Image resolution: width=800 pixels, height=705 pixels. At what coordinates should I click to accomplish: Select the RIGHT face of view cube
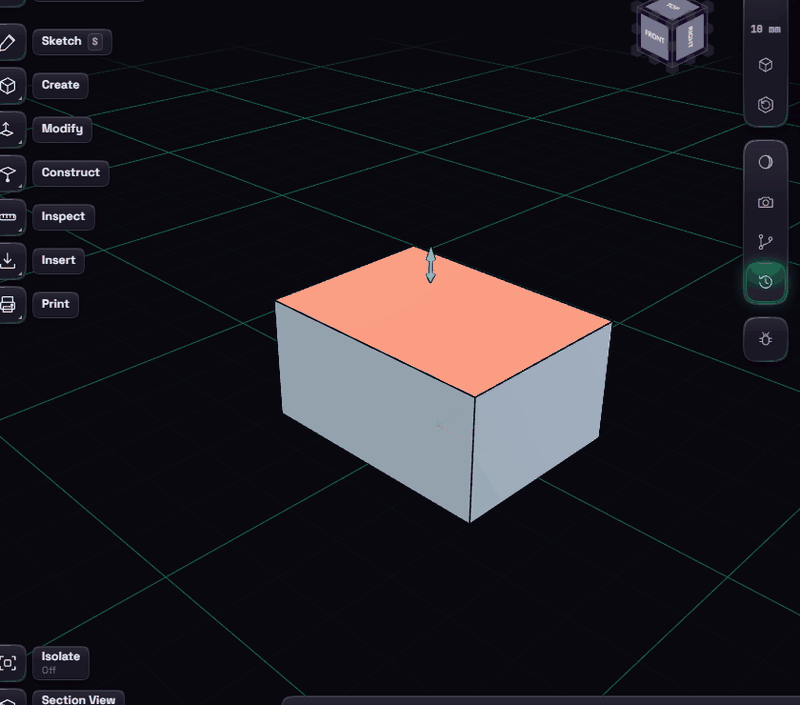690,36
